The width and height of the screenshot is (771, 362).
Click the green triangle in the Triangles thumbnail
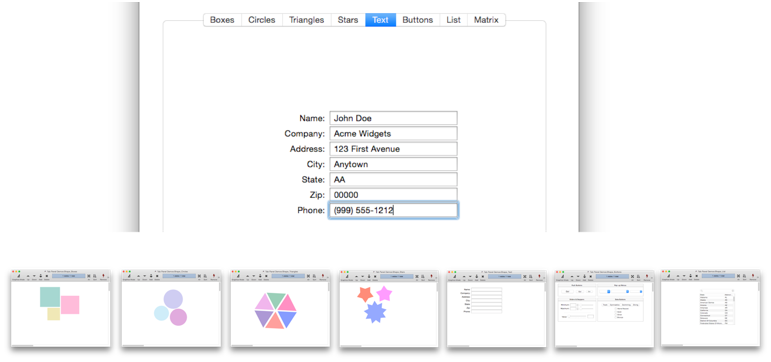tap(276, 299)
